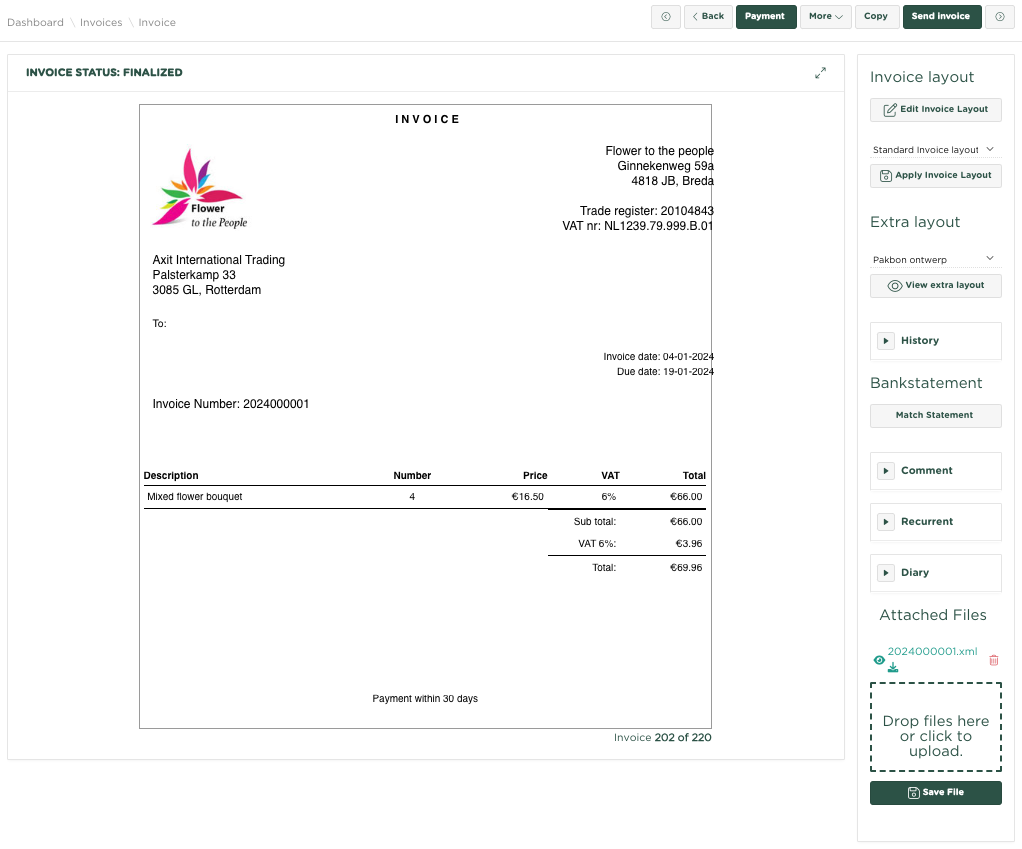The width and height of the screenshot is (1022, 849).
Task: Click Save File button
Action: point(935,792)
